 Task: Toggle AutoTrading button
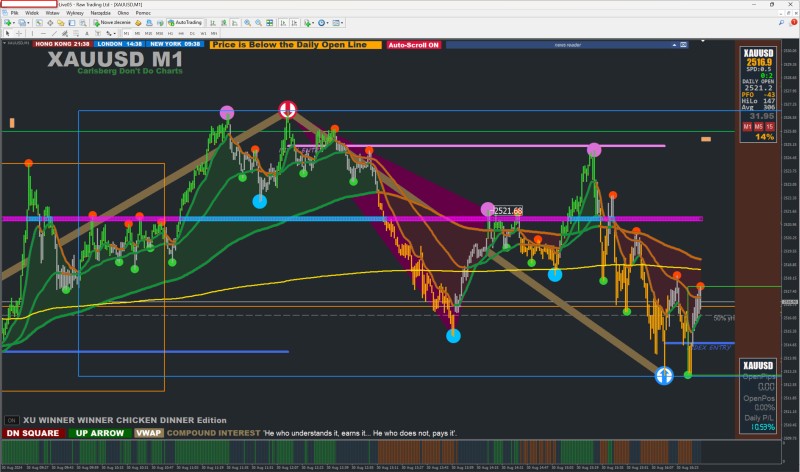tap(185, 22)
